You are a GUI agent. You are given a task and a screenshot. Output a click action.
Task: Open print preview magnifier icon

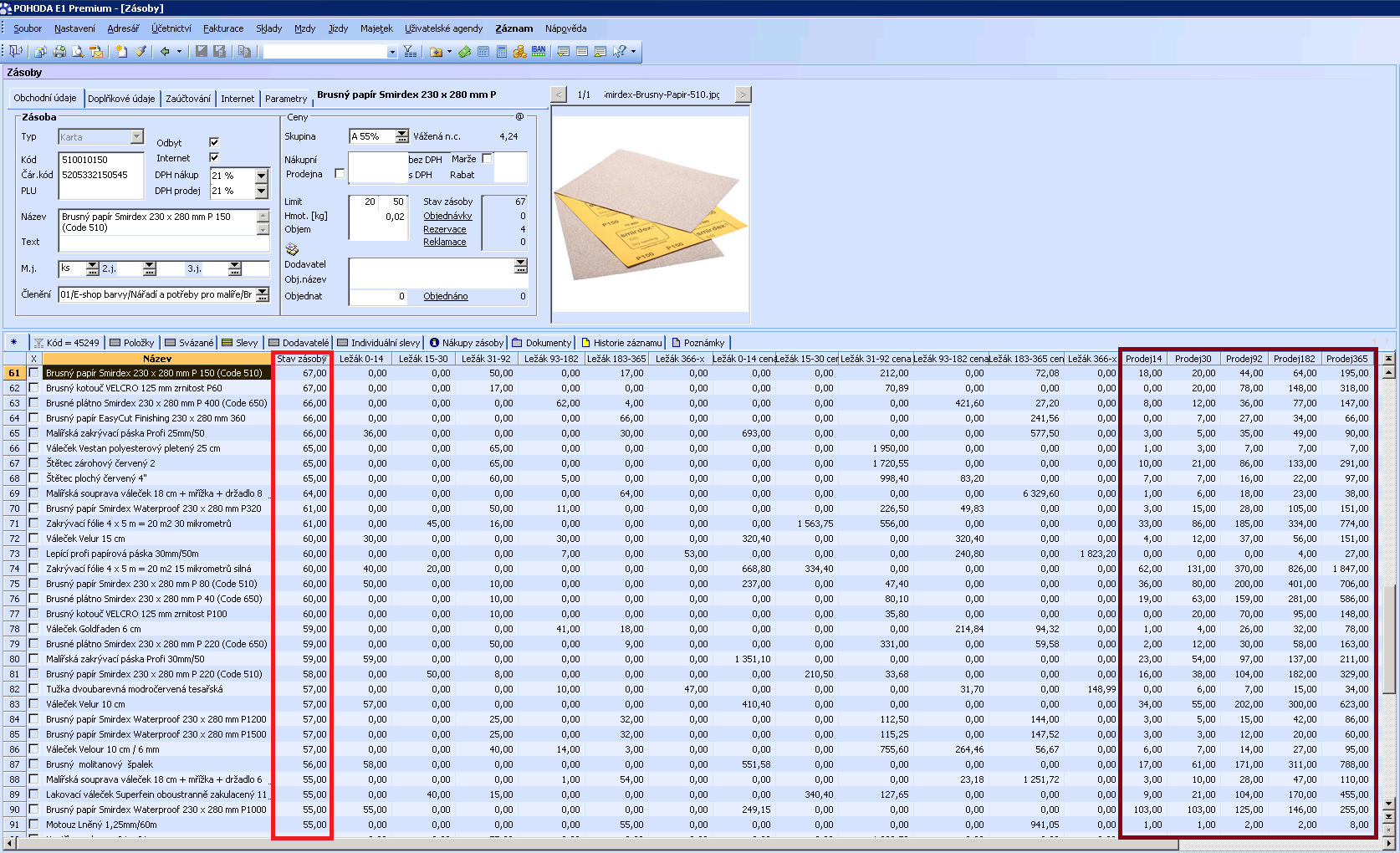[x=78, y=51]
